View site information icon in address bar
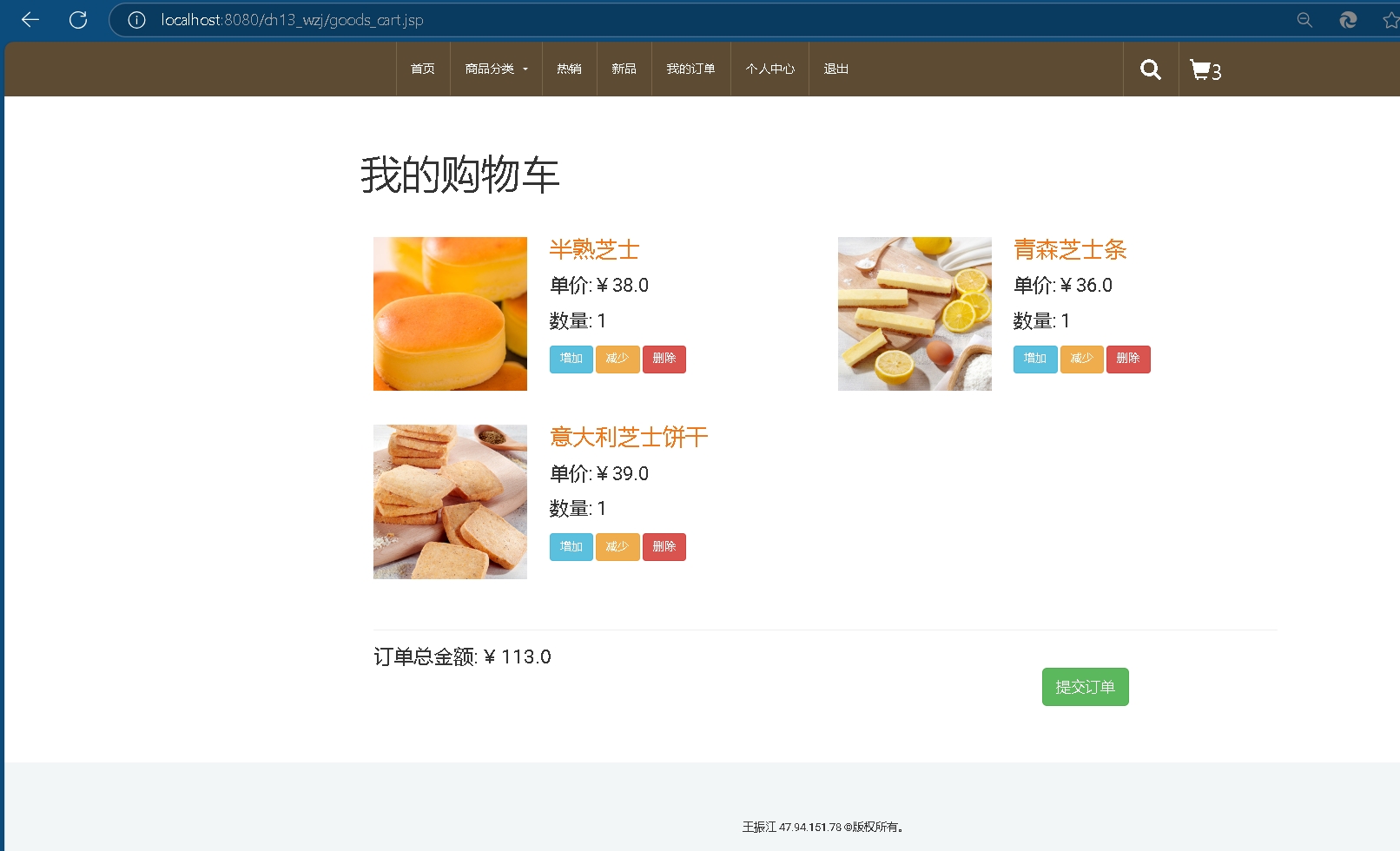 point(136,20)
